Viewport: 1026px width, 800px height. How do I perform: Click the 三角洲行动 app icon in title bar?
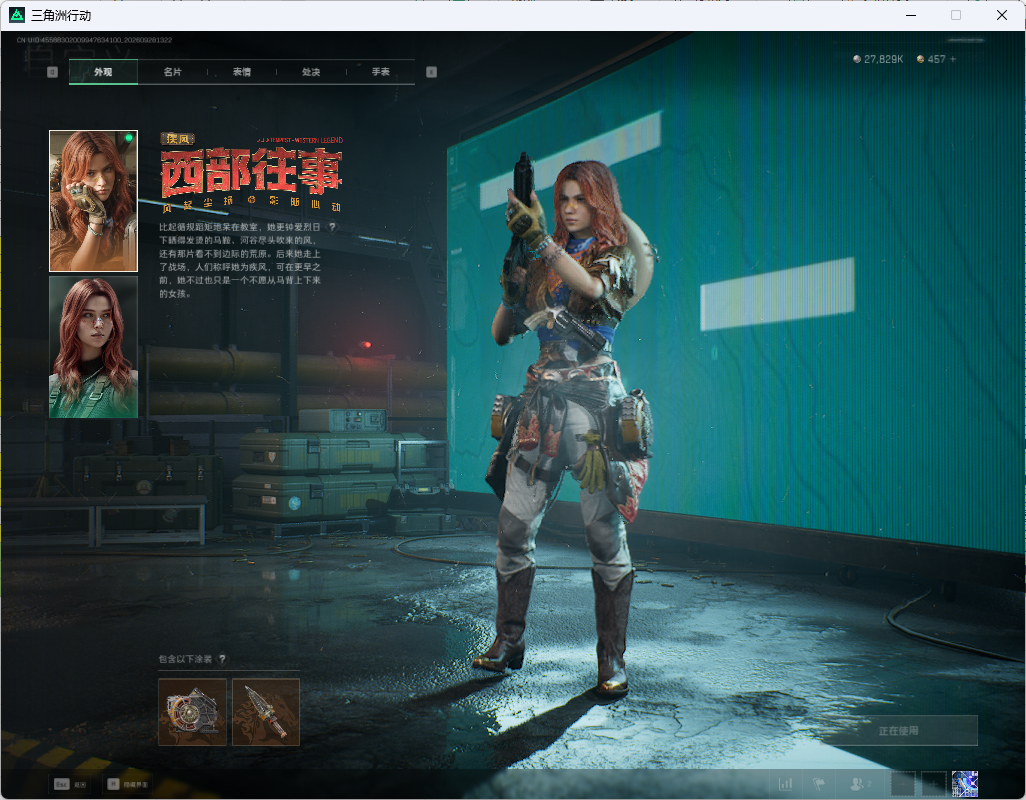tap(16, 14)
